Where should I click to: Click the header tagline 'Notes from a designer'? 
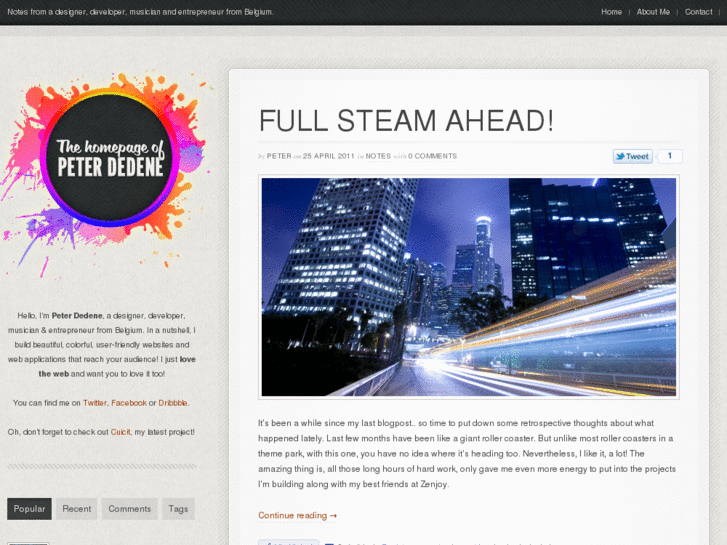tap(140, 12)
